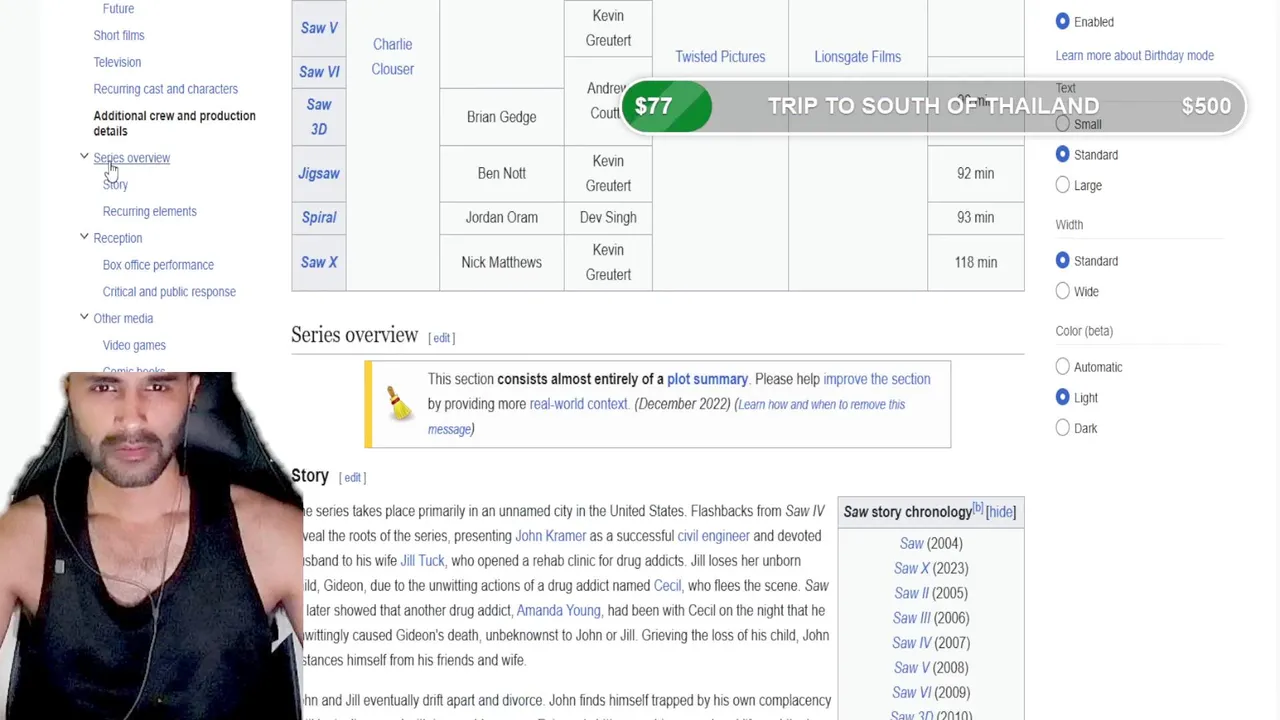1280x720 pixels.
Task: Open civil engineer link
Action: (x=713, y=536)
